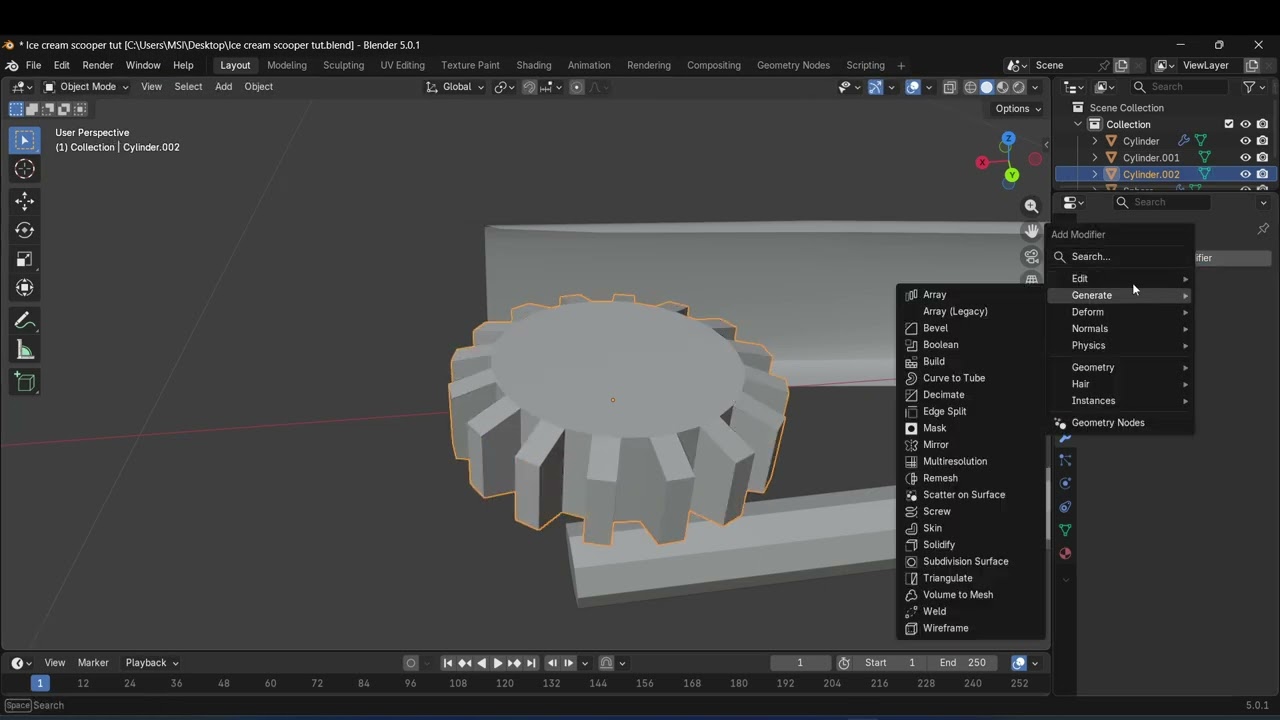
Task: Toggle visibility of Cylinder.001 in outliner
Action: (1245, 158)
